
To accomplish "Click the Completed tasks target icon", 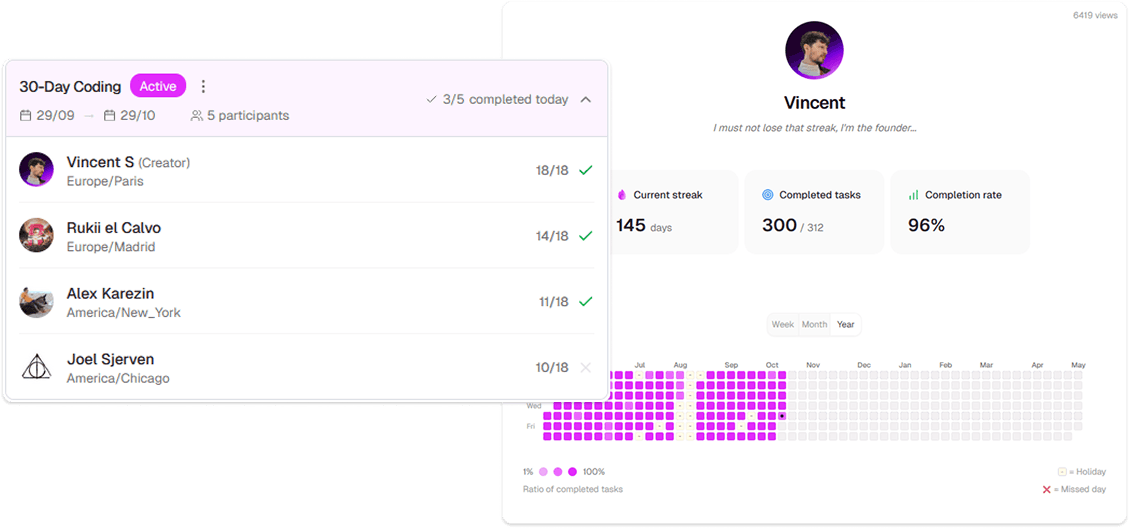I will click(x=767, y=195).
